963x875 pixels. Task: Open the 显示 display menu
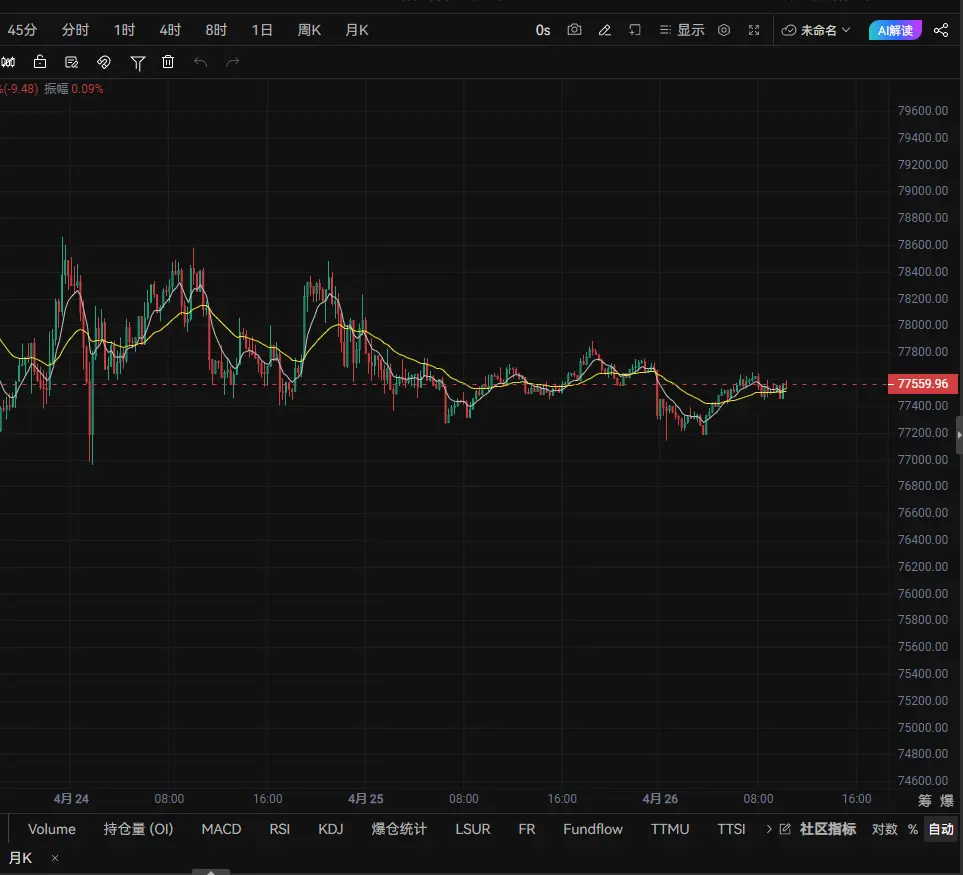682,30
